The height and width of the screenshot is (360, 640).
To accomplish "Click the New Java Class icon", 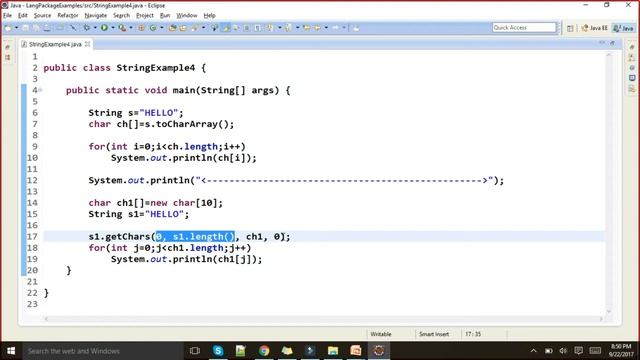I will tap(153, 28).
